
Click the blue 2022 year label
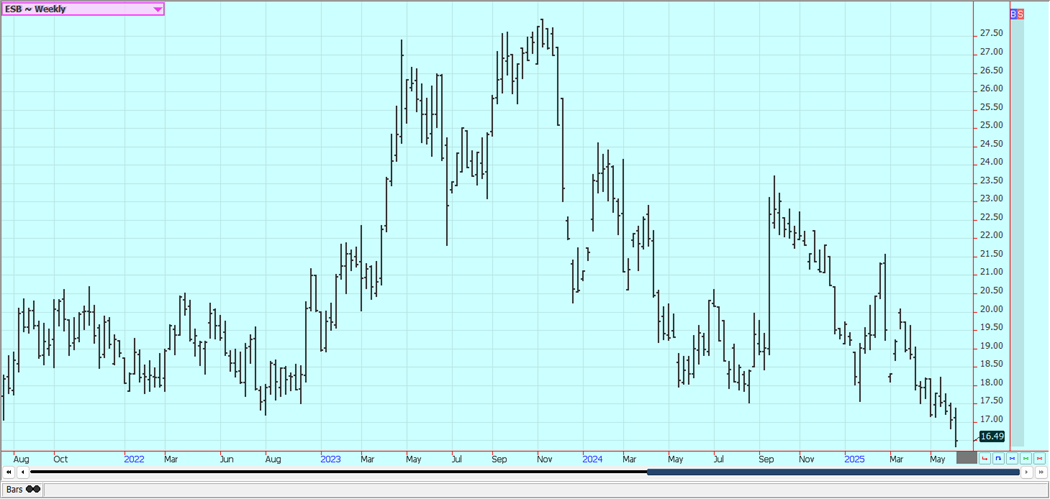(134, 459)
